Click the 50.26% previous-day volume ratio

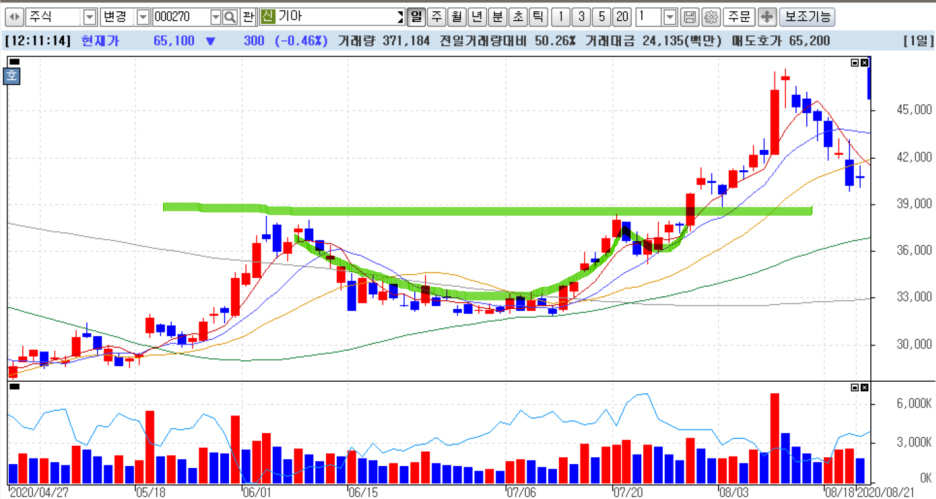(555, 41)
